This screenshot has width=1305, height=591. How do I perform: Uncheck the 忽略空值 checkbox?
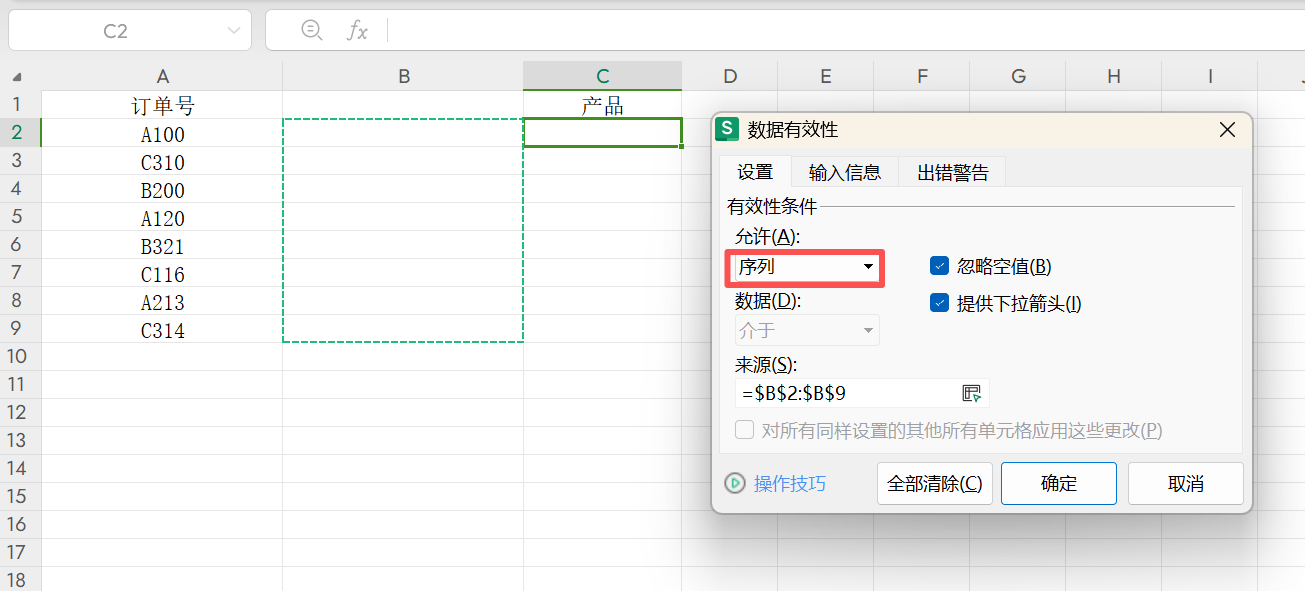pyautogui.click(x=938, y=265)
